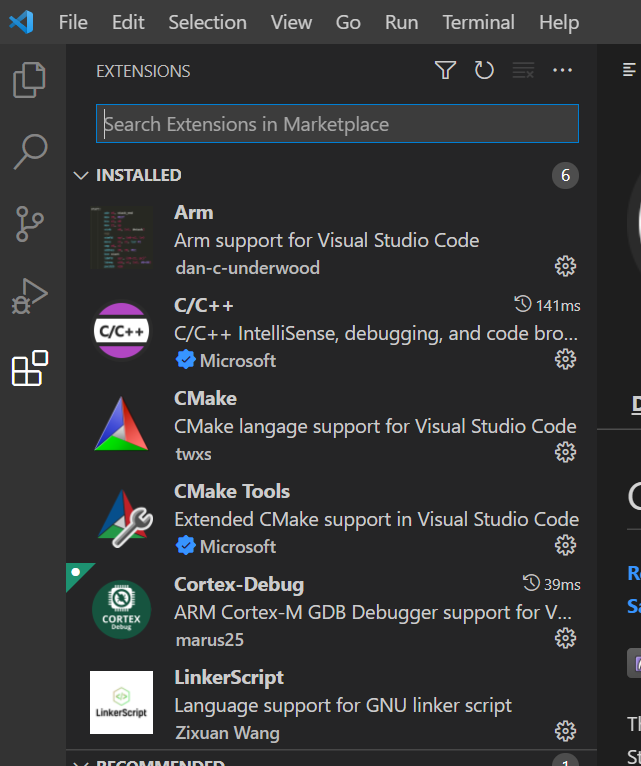Screen dimensions: 641x766
Task: Open the manage gear for Cortex-Debug
Action: coord(565,638)
